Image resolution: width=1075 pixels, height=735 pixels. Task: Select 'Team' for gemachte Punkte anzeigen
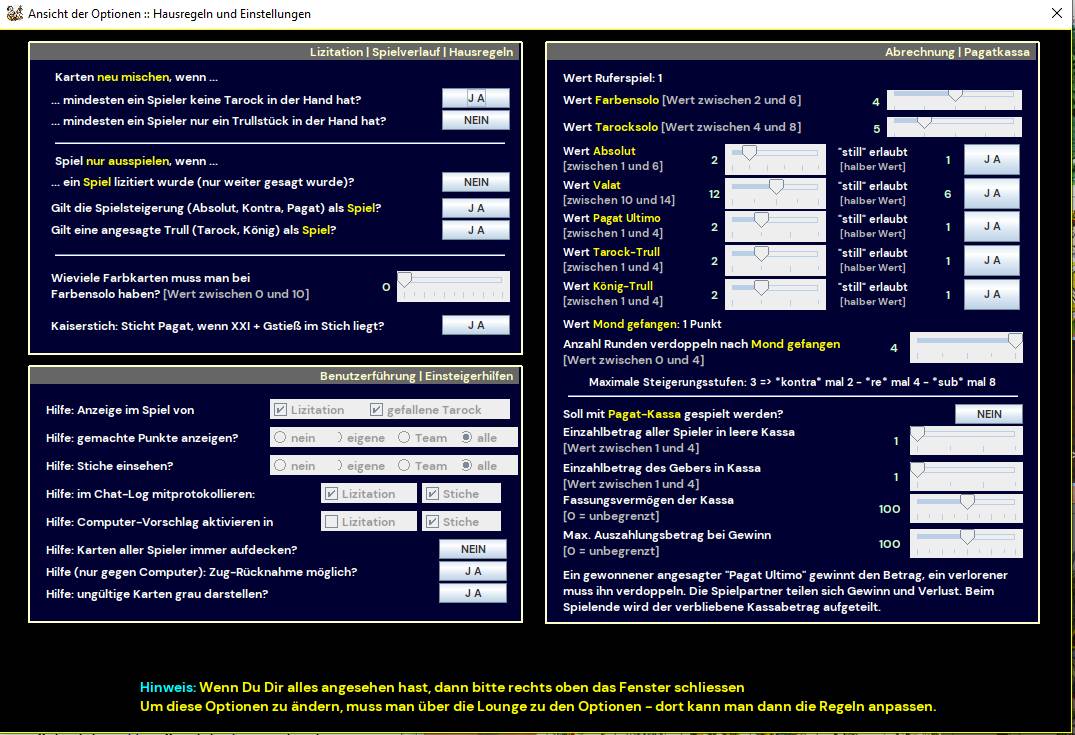(x=404, y=438)
